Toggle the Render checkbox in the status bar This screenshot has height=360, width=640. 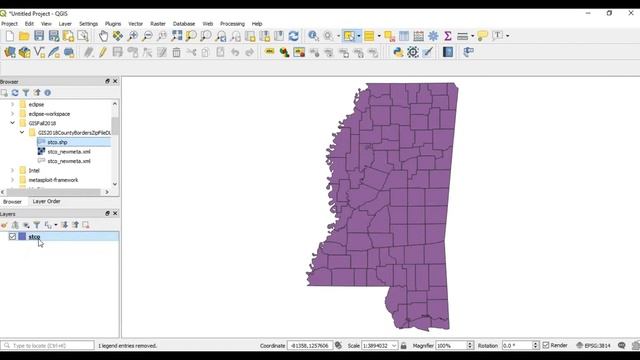tap(546, 345)
